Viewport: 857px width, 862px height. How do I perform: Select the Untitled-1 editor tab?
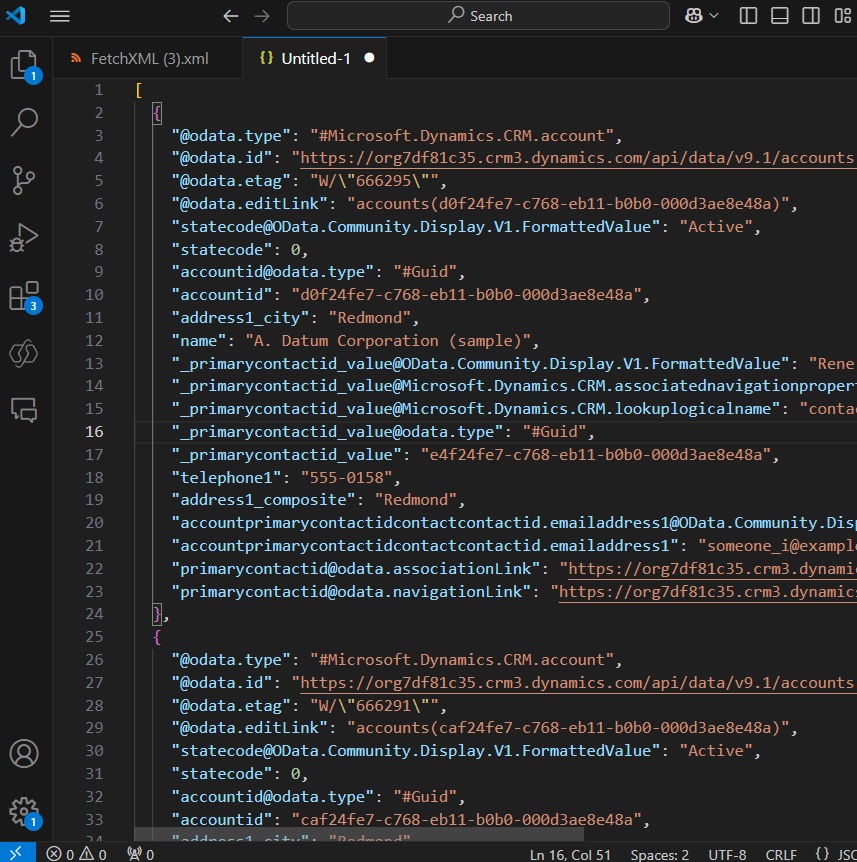pyautogui.click(x=315, y=58)
